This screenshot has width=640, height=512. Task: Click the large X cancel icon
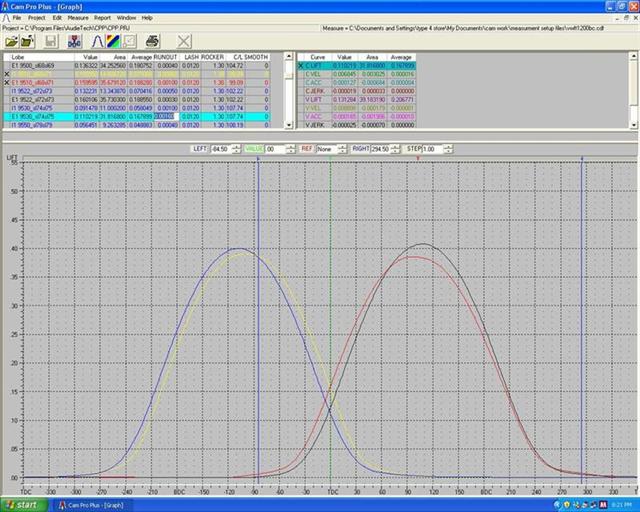pos(184,41)
